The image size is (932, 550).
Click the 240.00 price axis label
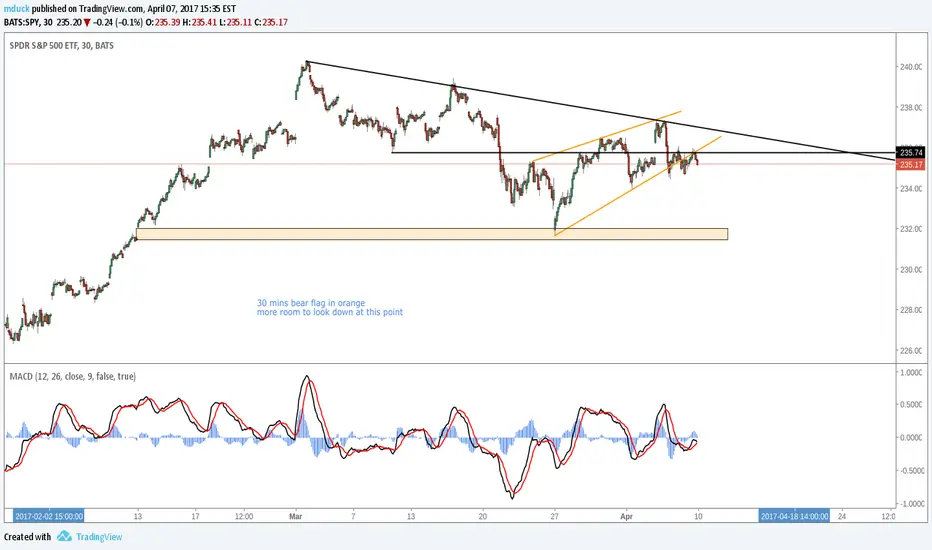point(911,67)
